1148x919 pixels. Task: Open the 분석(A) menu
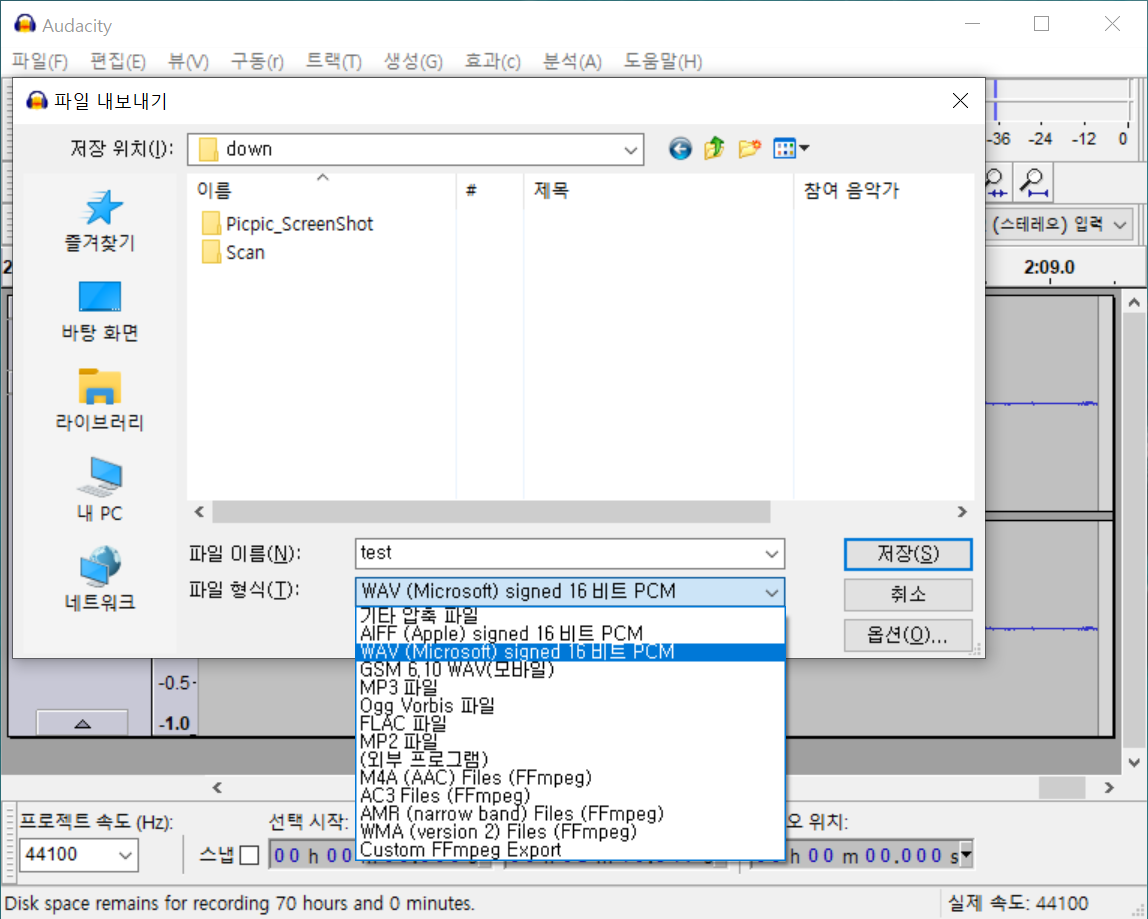pos(572,62)
